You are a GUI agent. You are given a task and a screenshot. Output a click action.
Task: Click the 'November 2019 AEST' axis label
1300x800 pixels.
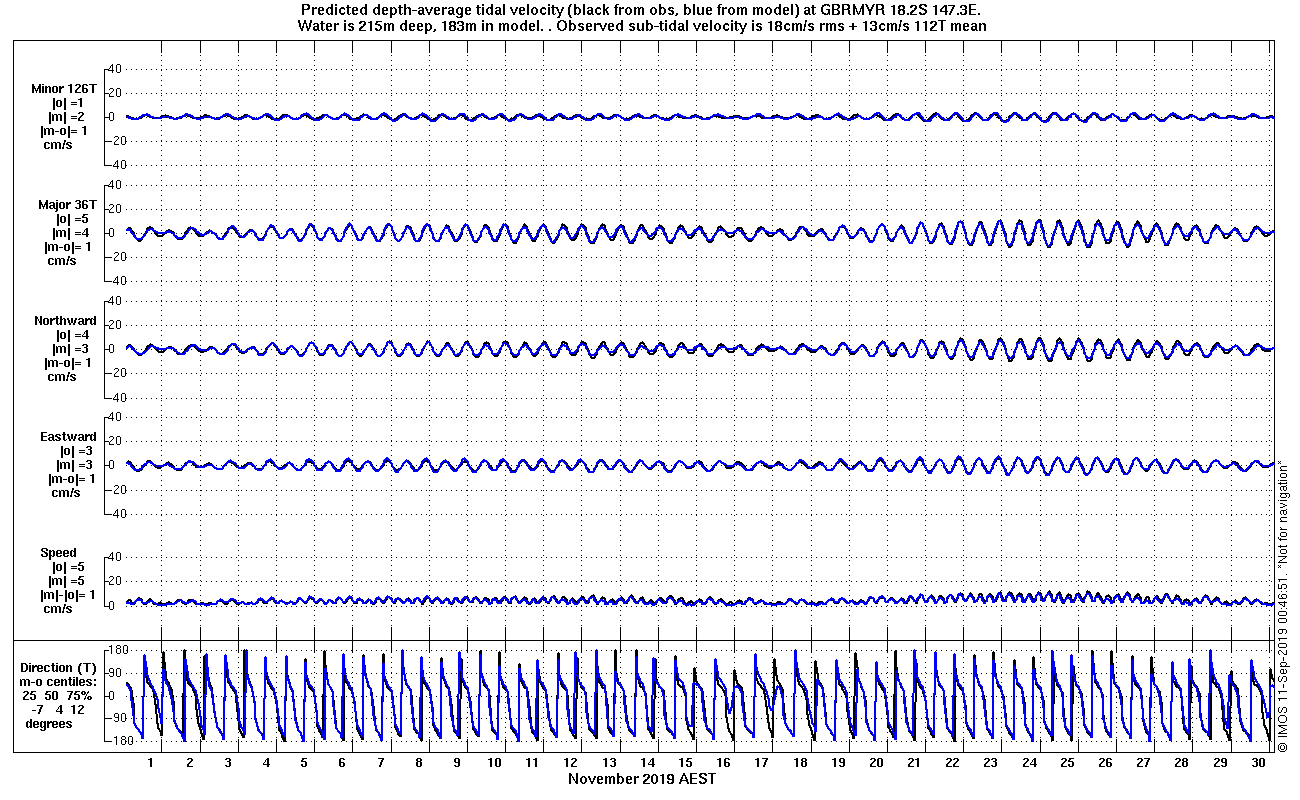(642, 779)
